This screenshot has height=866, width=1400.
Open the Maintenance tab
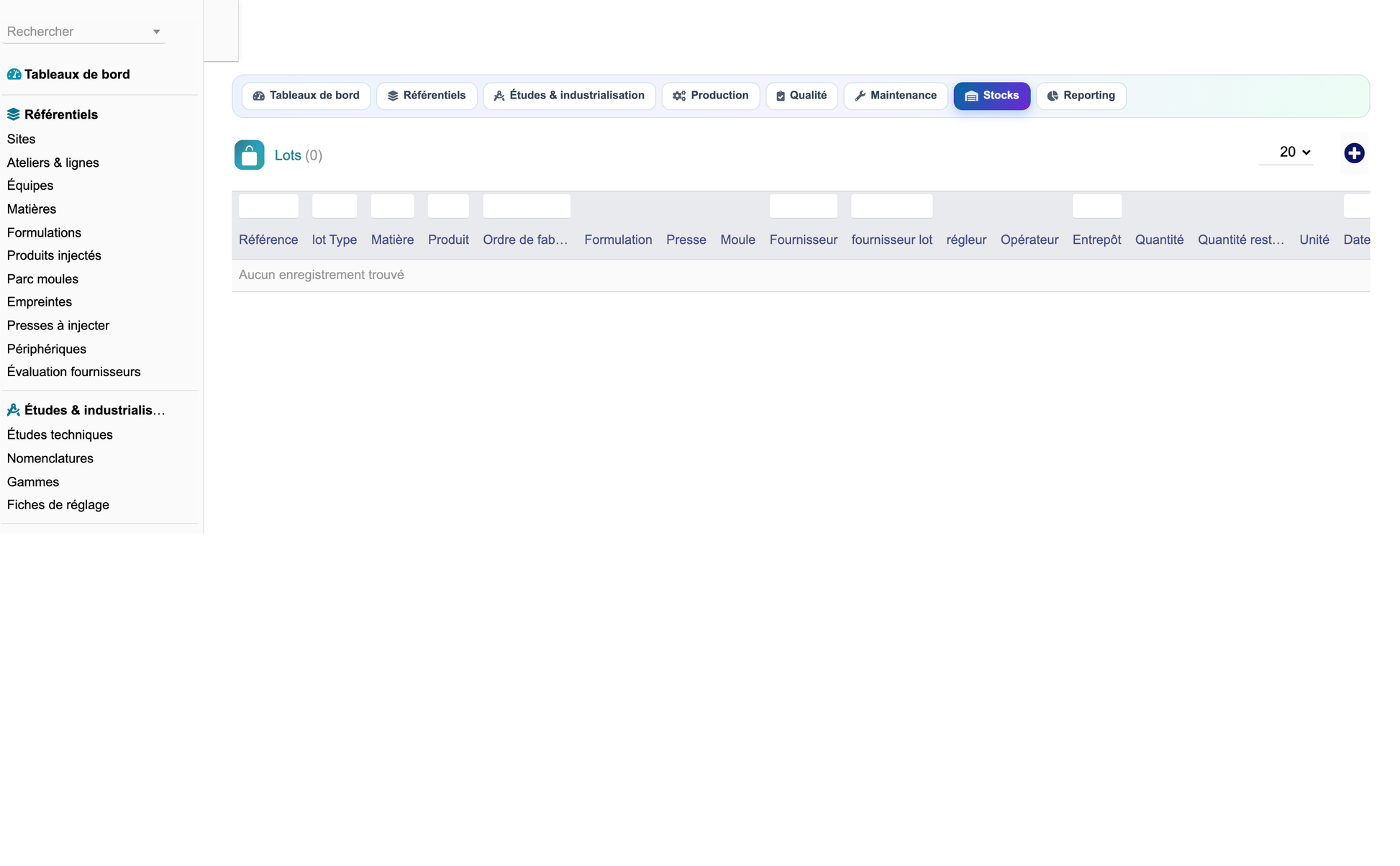[x=896, y=96]
